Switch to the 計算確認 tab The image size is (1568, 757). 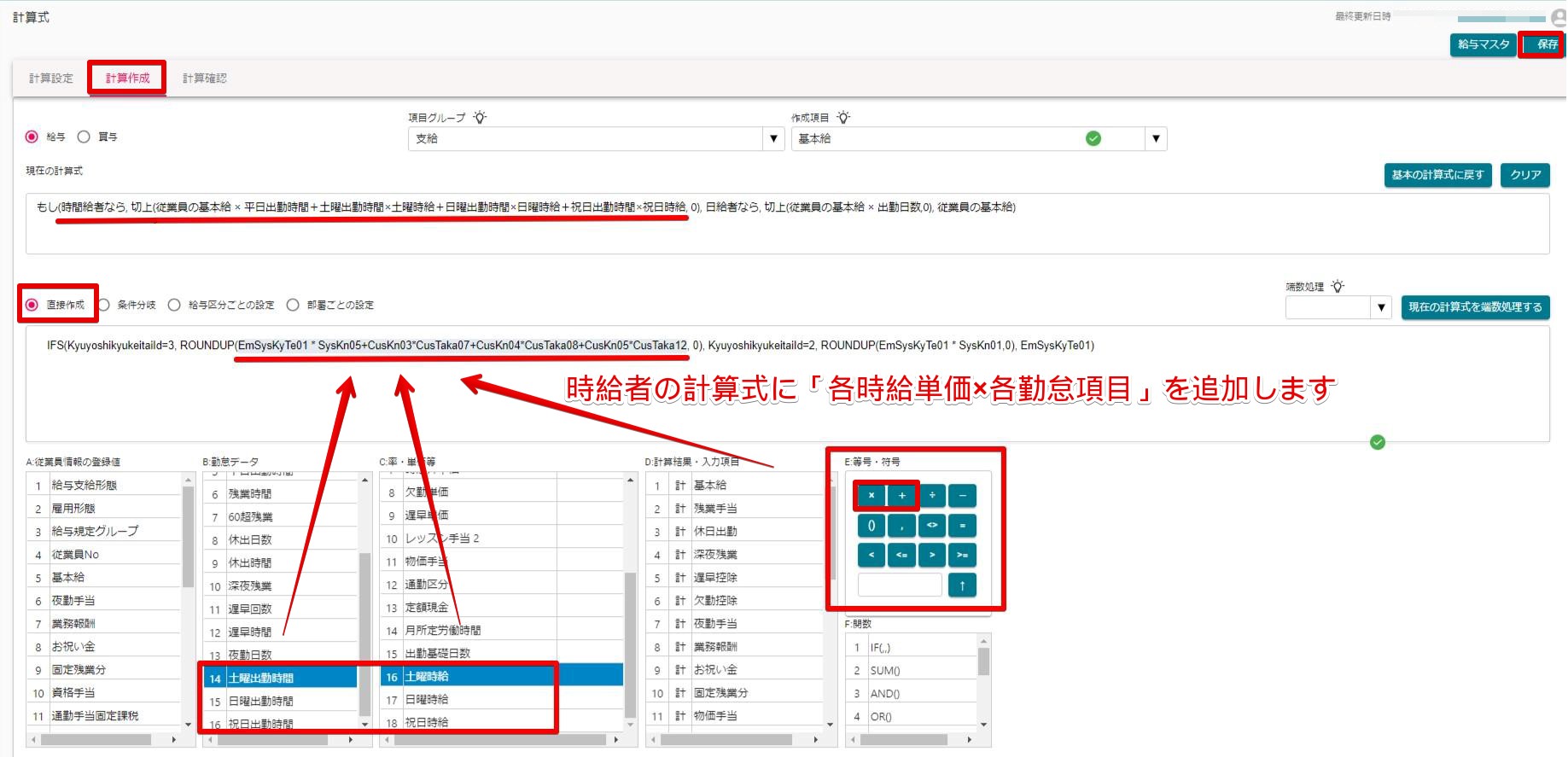click(x=205, y=79)
